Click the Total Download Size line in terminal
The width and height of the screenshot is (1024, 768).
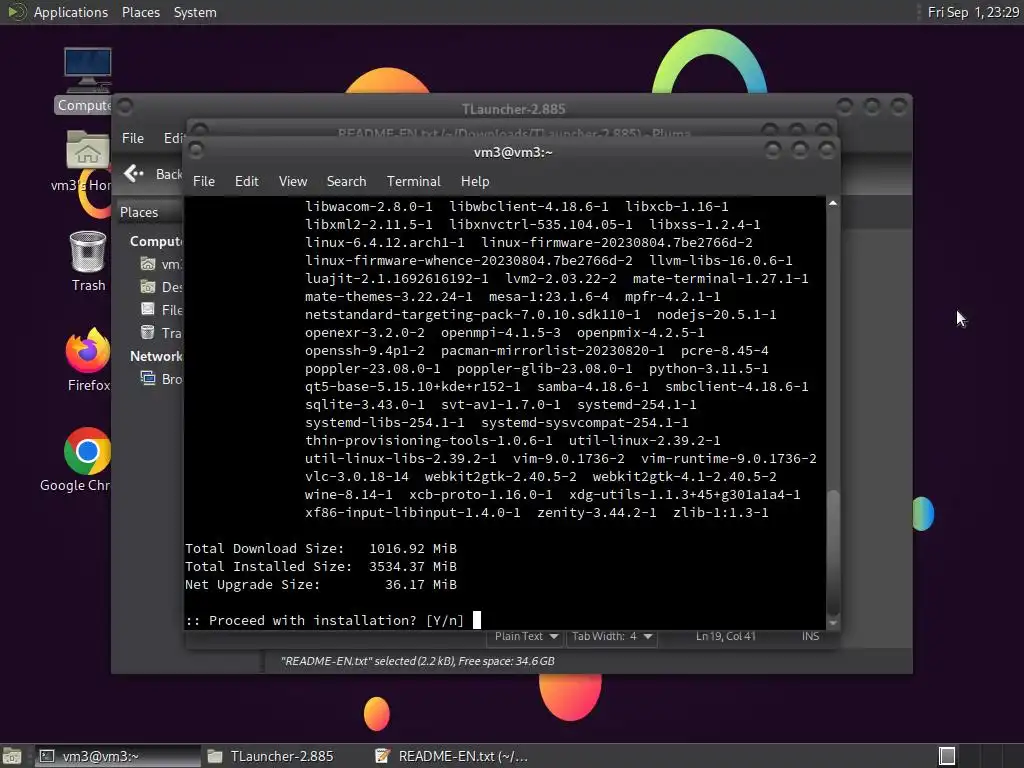[x=321, y=549]
